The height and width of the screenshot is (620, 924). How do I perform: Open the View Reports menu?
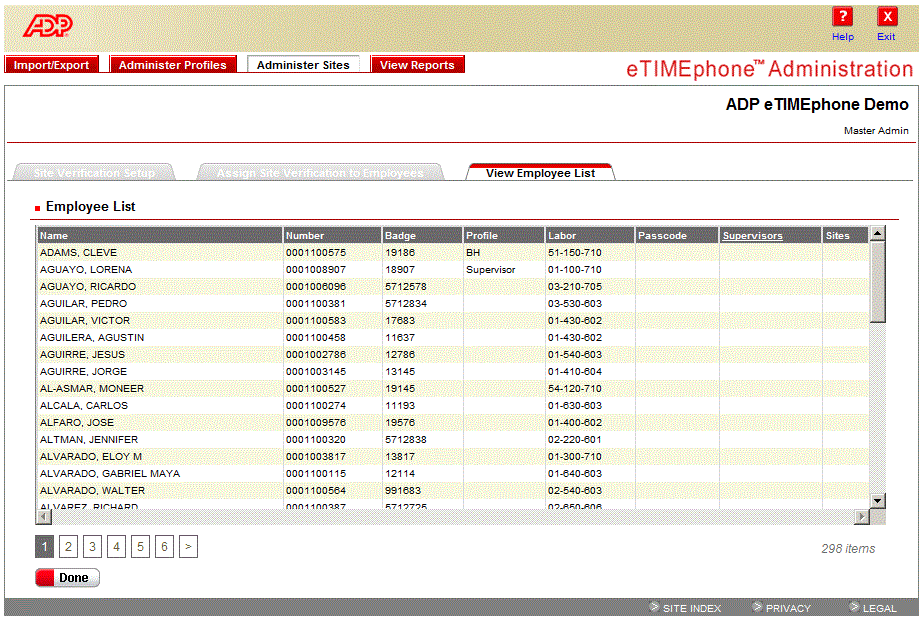coord(417,65)
